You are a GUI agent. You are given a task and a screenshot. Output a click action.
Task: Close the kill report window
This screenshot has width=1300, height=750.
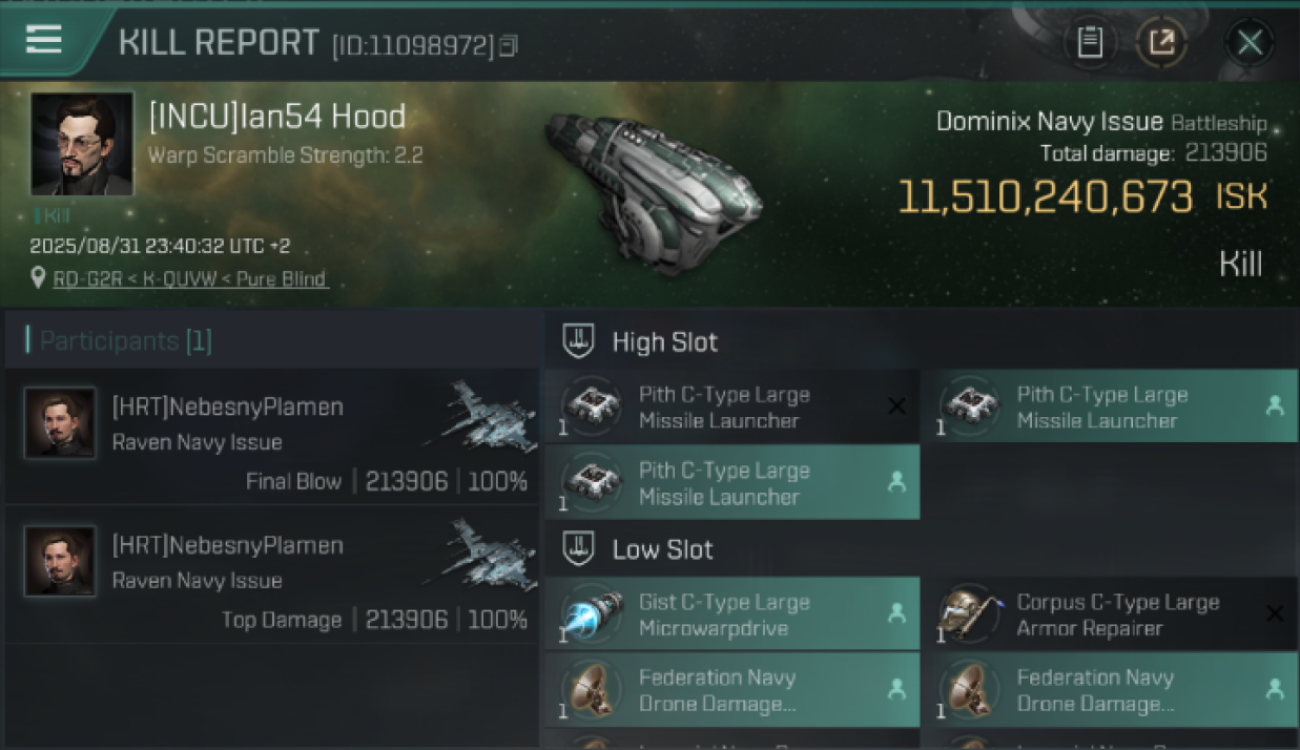coord(1249,43)
